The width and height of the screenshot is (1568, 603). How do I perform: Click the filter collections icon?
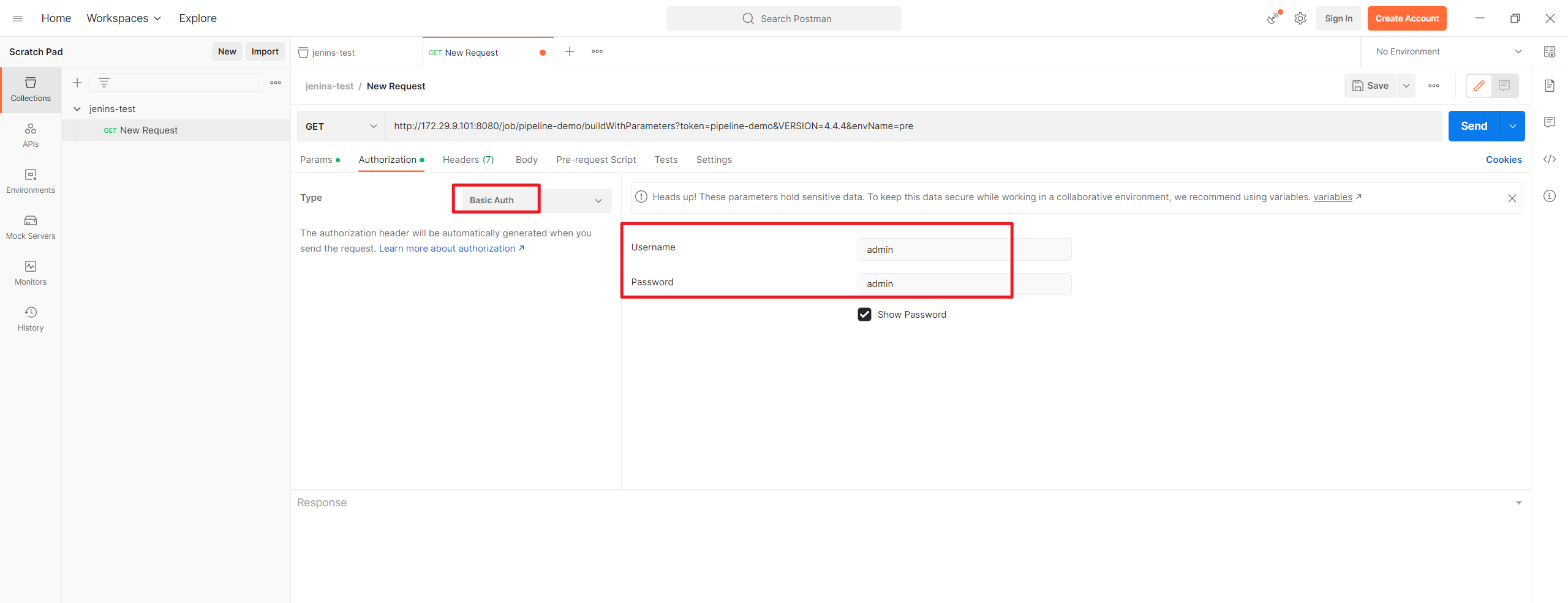104,83
